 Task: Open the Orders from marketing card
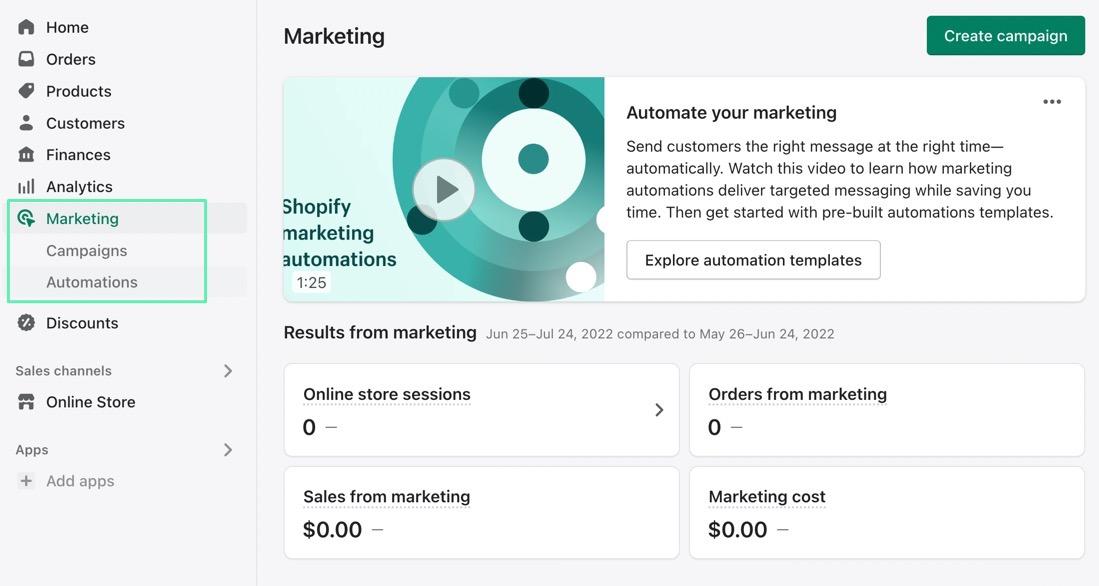886,410
